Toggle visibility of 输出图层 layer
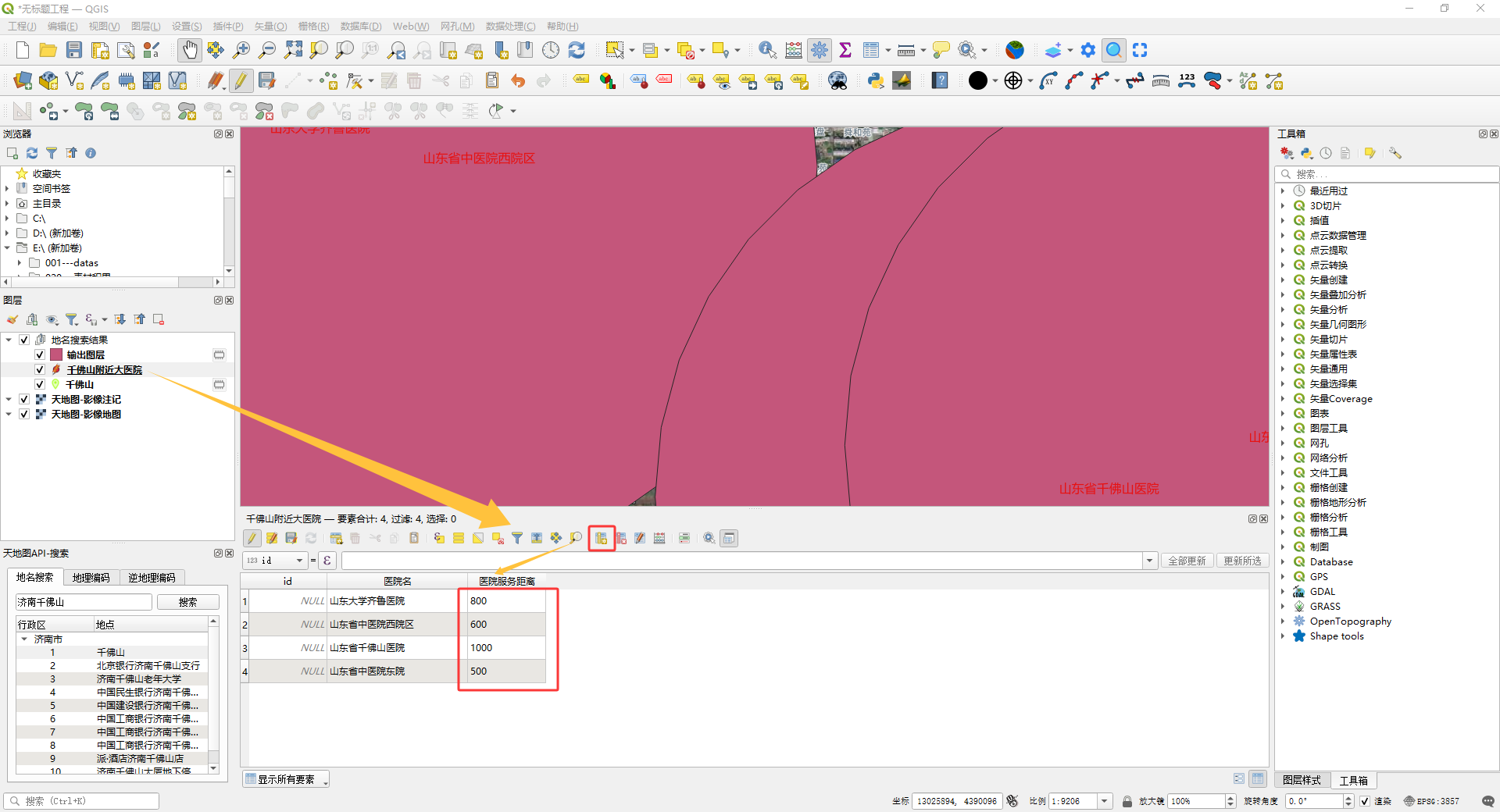 (x=40, y=354)
